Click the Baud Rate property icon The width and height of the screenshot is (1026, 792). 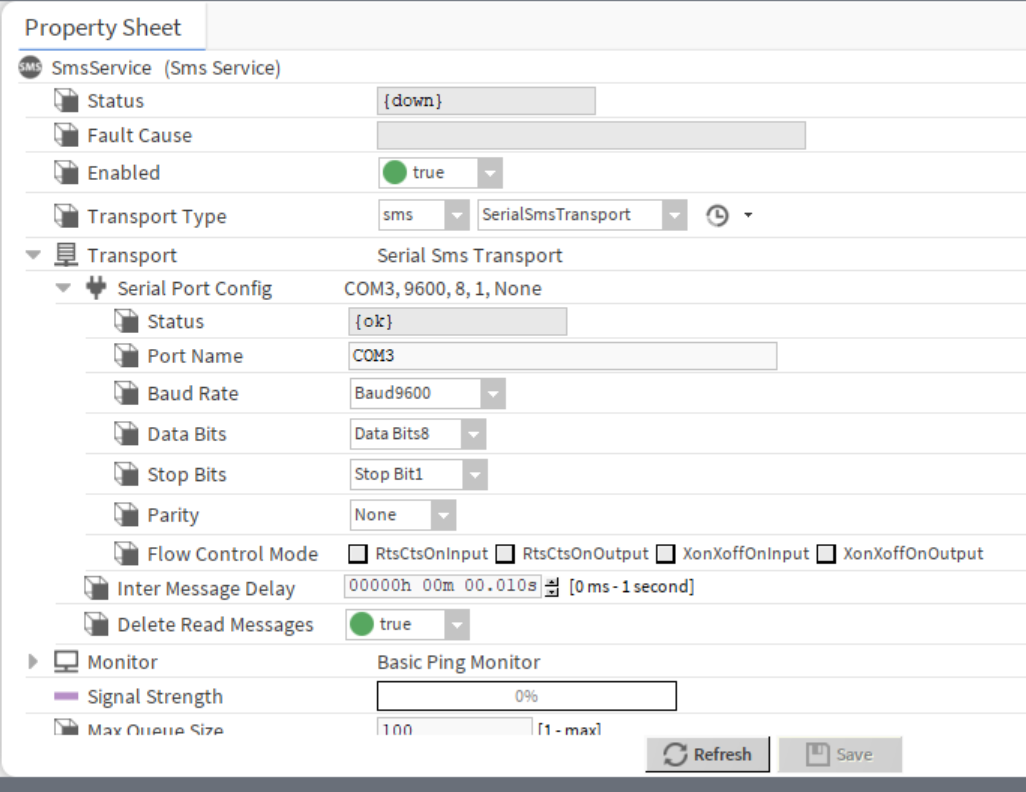[126, 394]
